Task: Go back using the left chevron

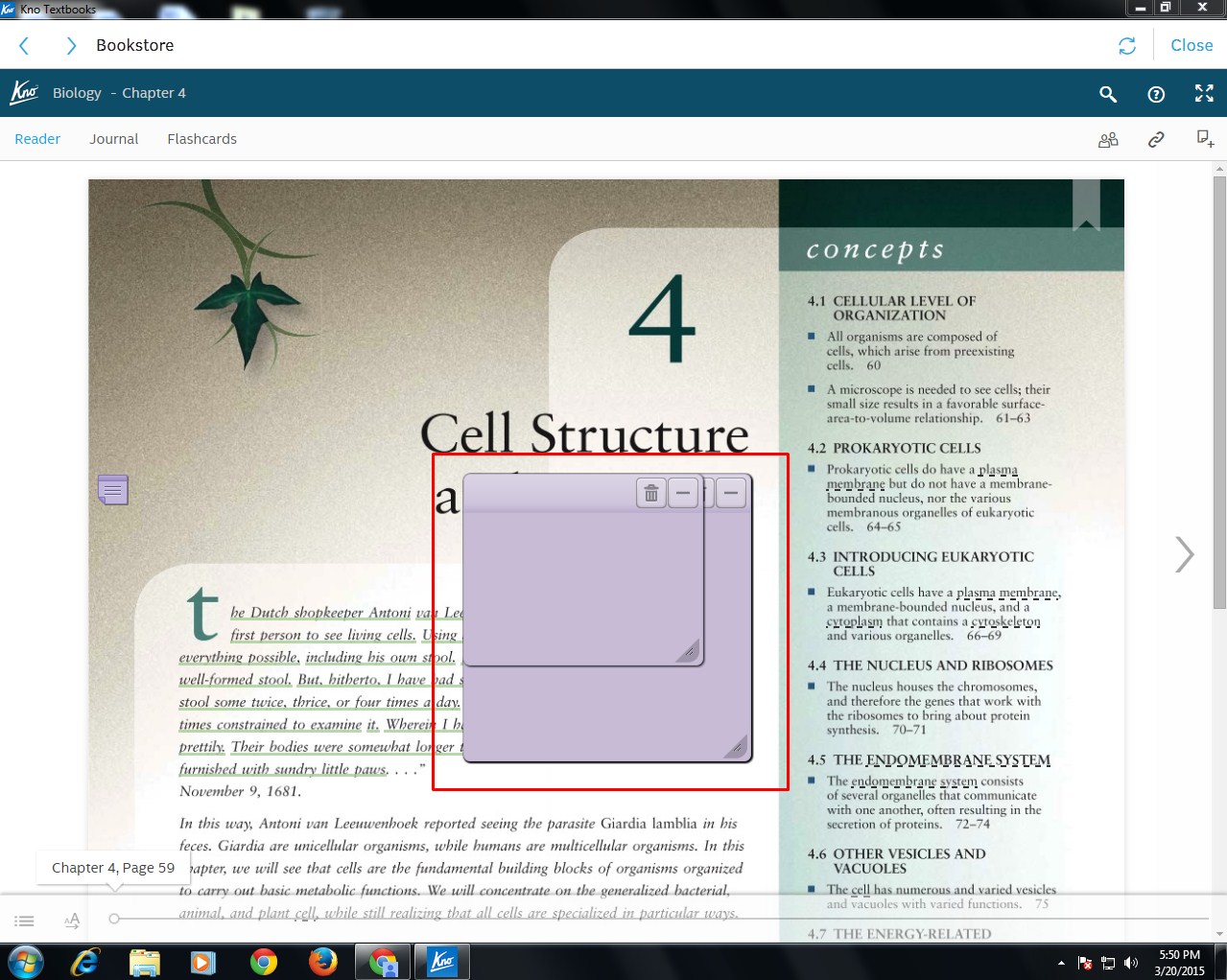Action: [x=24, y=45]
